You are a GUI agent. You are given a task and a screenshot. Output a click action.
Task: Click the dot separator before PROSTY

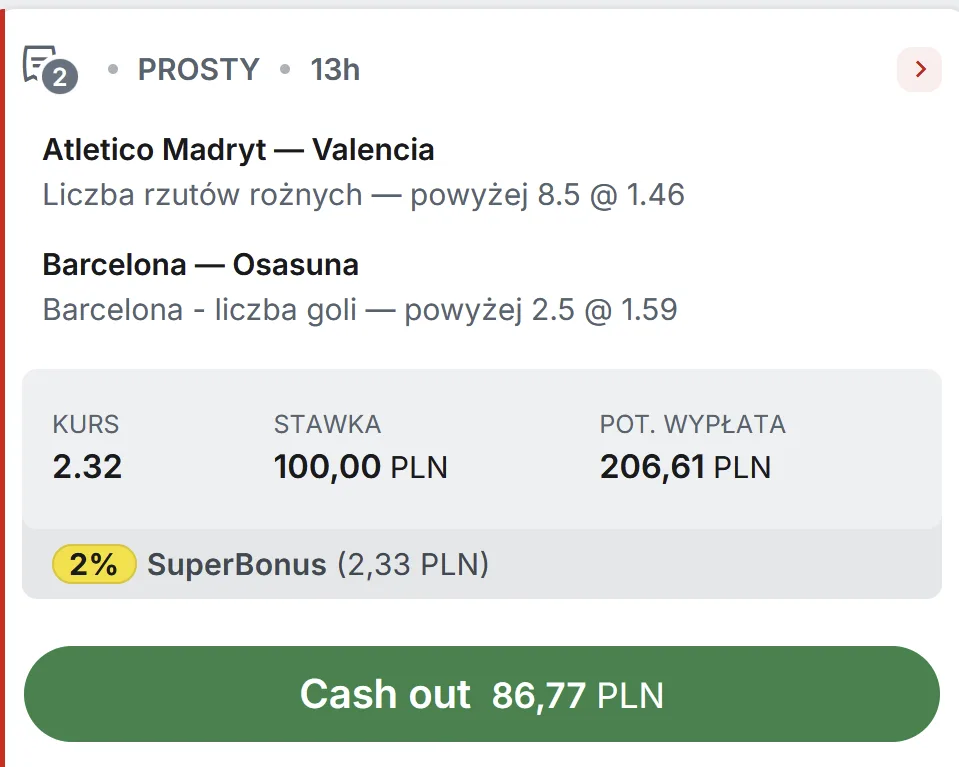[x=113, y=69]
